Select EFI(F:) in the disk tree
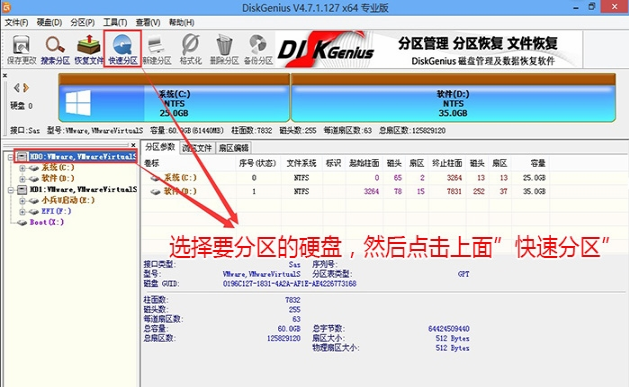 [x=56, y=211]
